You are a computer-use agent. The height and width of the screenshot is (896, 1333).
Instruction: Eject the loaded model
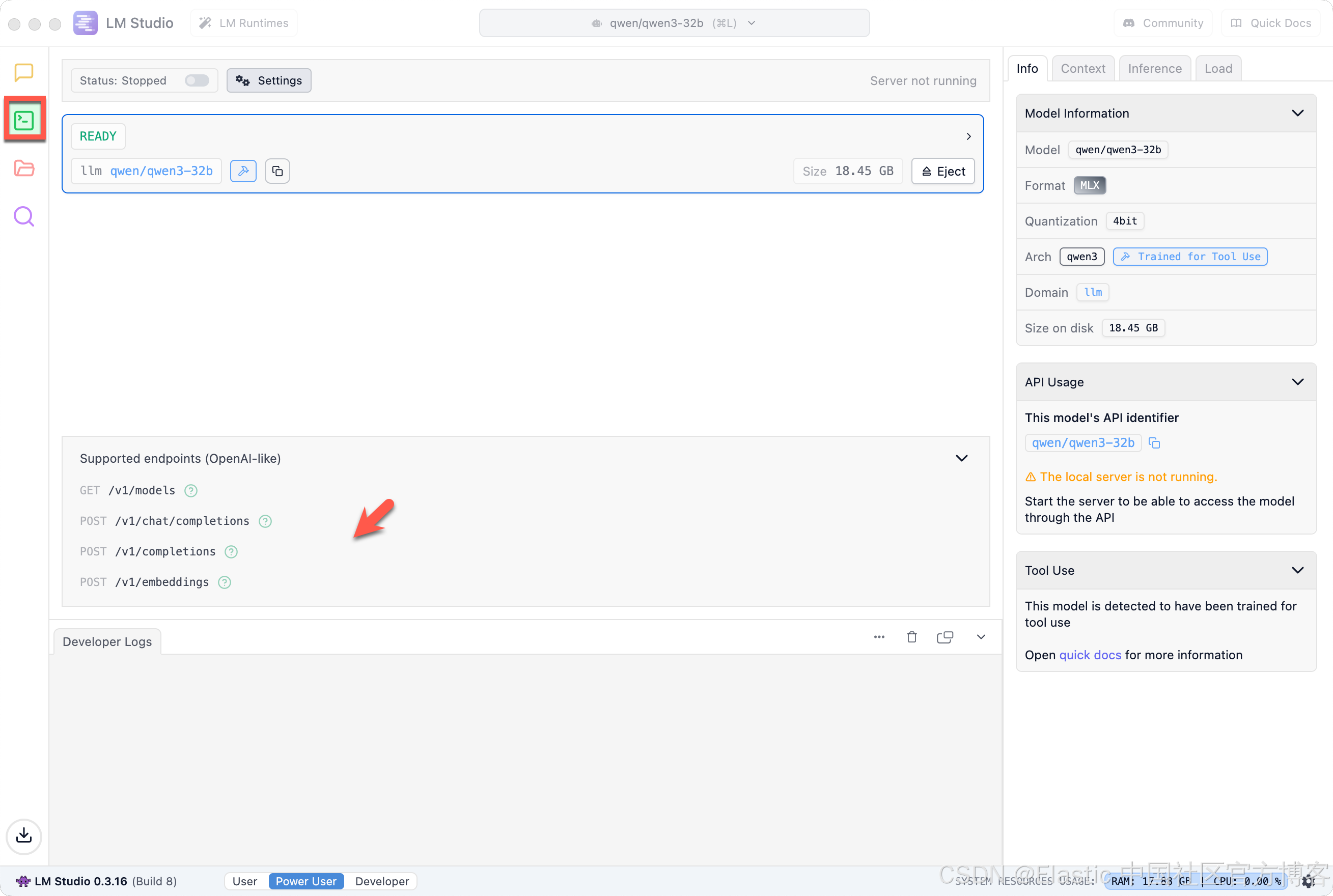coord(943,171)
